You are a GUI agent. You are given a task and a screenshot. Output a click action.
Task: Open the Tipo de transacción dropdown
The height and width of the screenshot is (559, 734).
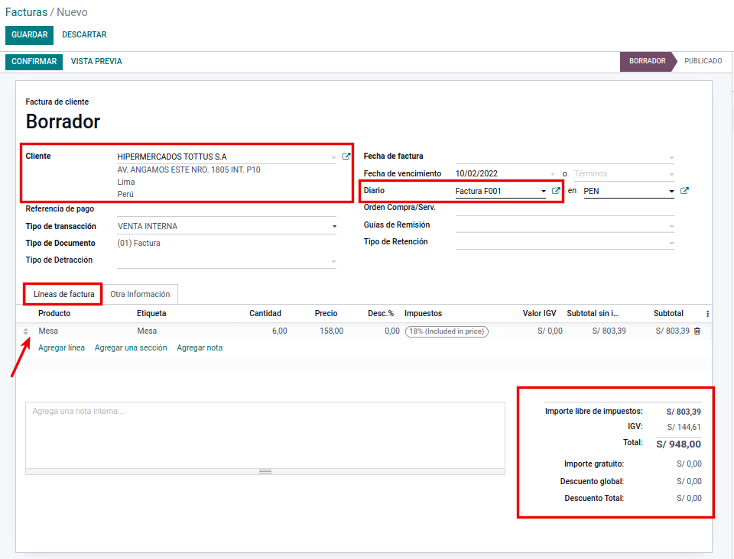334,226
